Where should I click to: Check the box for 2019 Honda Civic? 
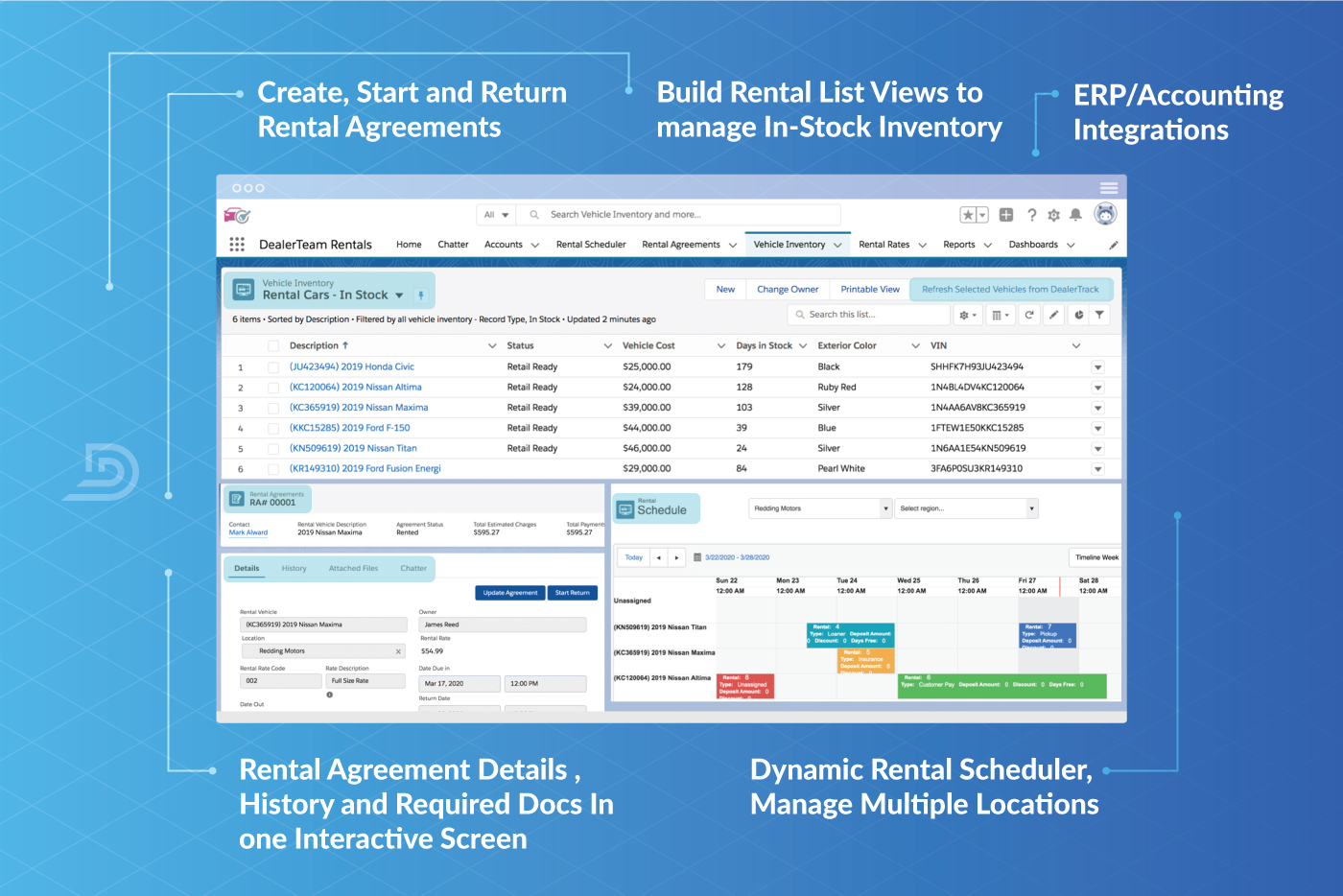click(x=273, y=367)
